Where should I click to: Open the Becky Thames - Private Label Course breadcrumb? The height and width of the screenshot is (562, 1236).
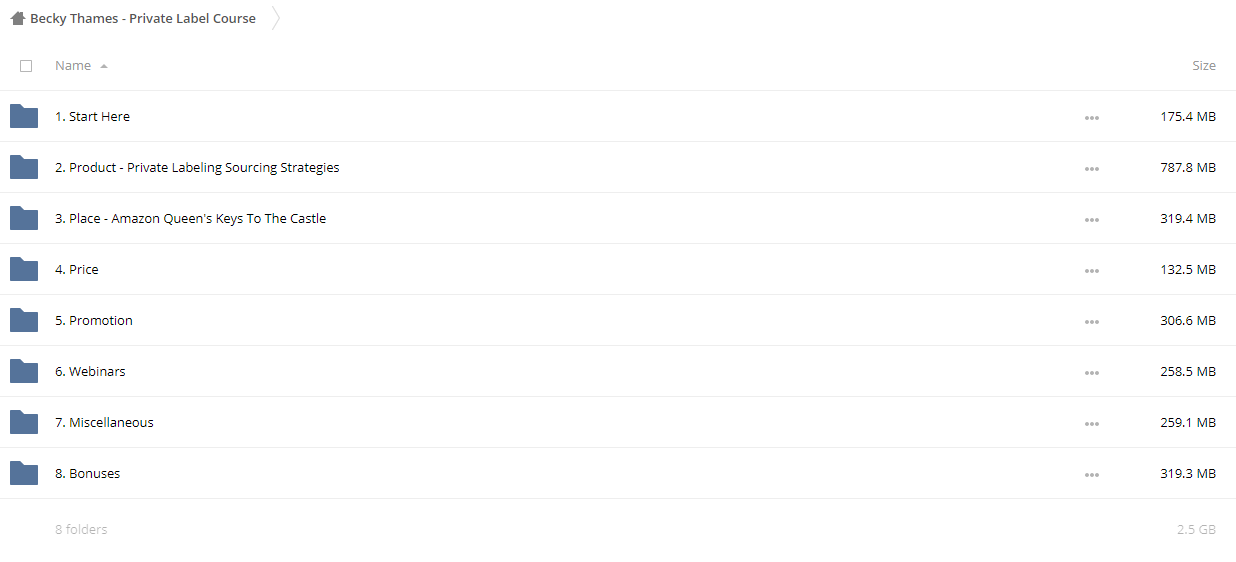(x=143, y=18)
